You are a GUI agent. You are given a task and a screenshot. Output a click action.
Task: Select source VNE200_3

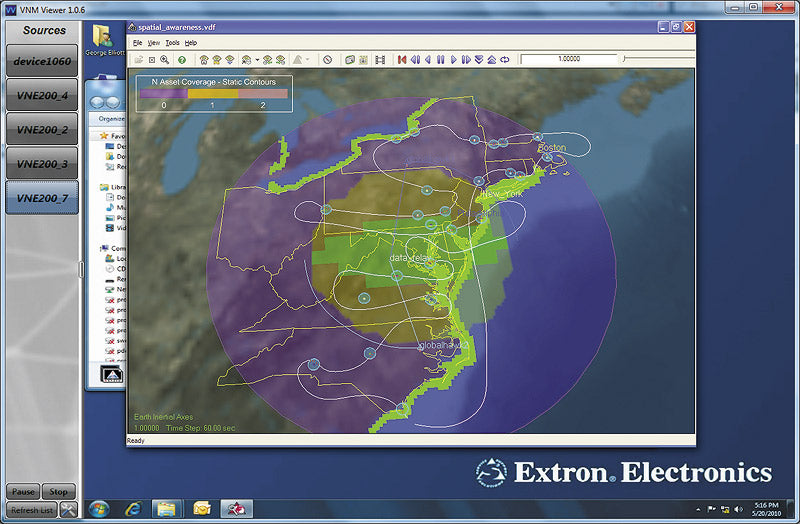pyautogui.click(x=42, y=163)
